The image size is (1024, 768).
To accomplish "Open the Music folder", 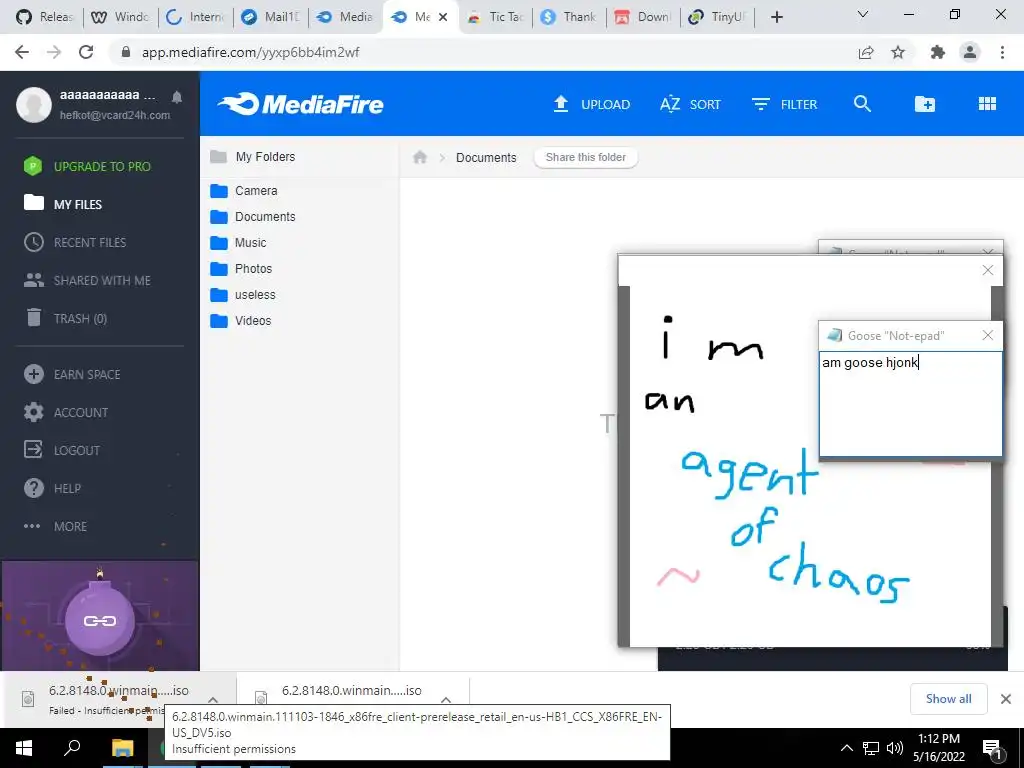I will (x=238, y=243).
